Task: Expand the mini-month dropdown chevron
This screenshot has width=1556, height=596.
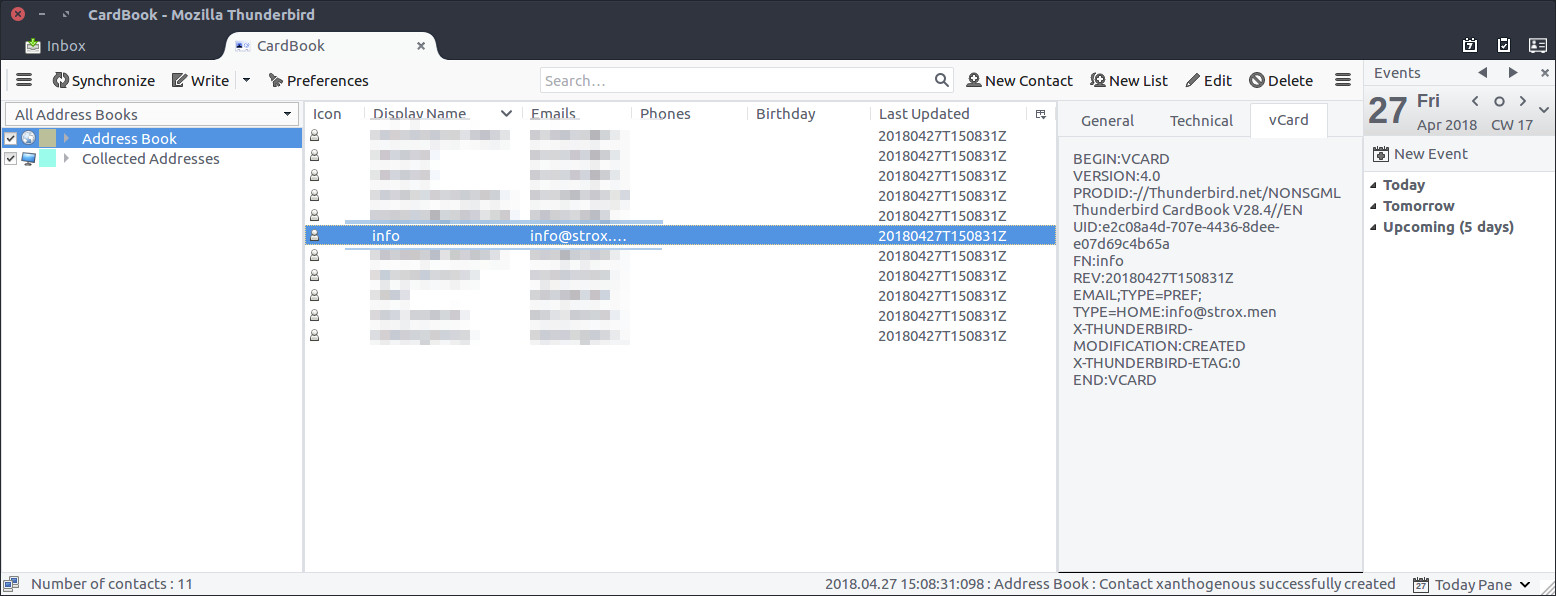Action: pos(1544,110)
